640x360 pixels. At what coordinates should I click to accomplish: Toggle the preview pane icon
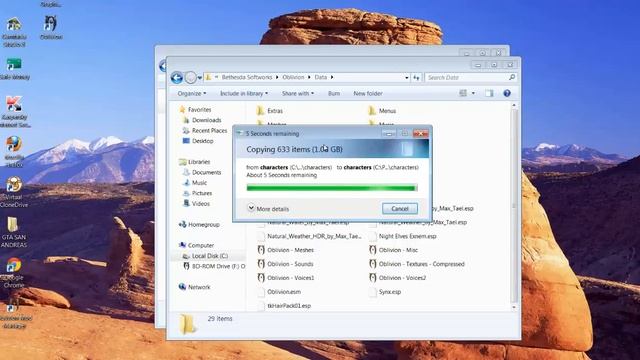coord(489,93)
